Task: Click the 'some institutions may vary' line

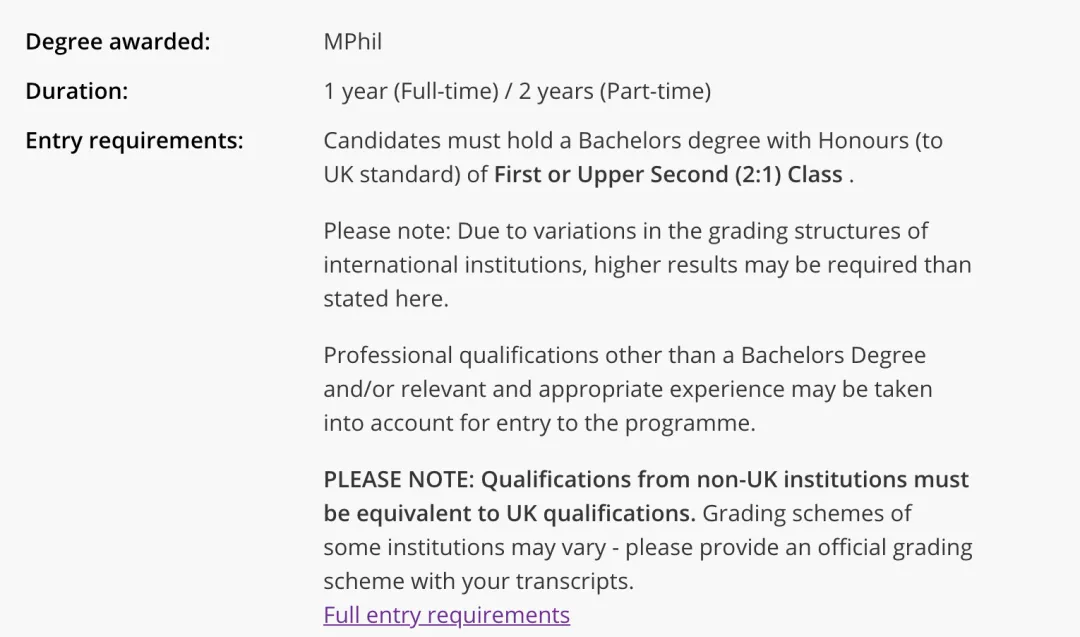Action: pos(647,547)
